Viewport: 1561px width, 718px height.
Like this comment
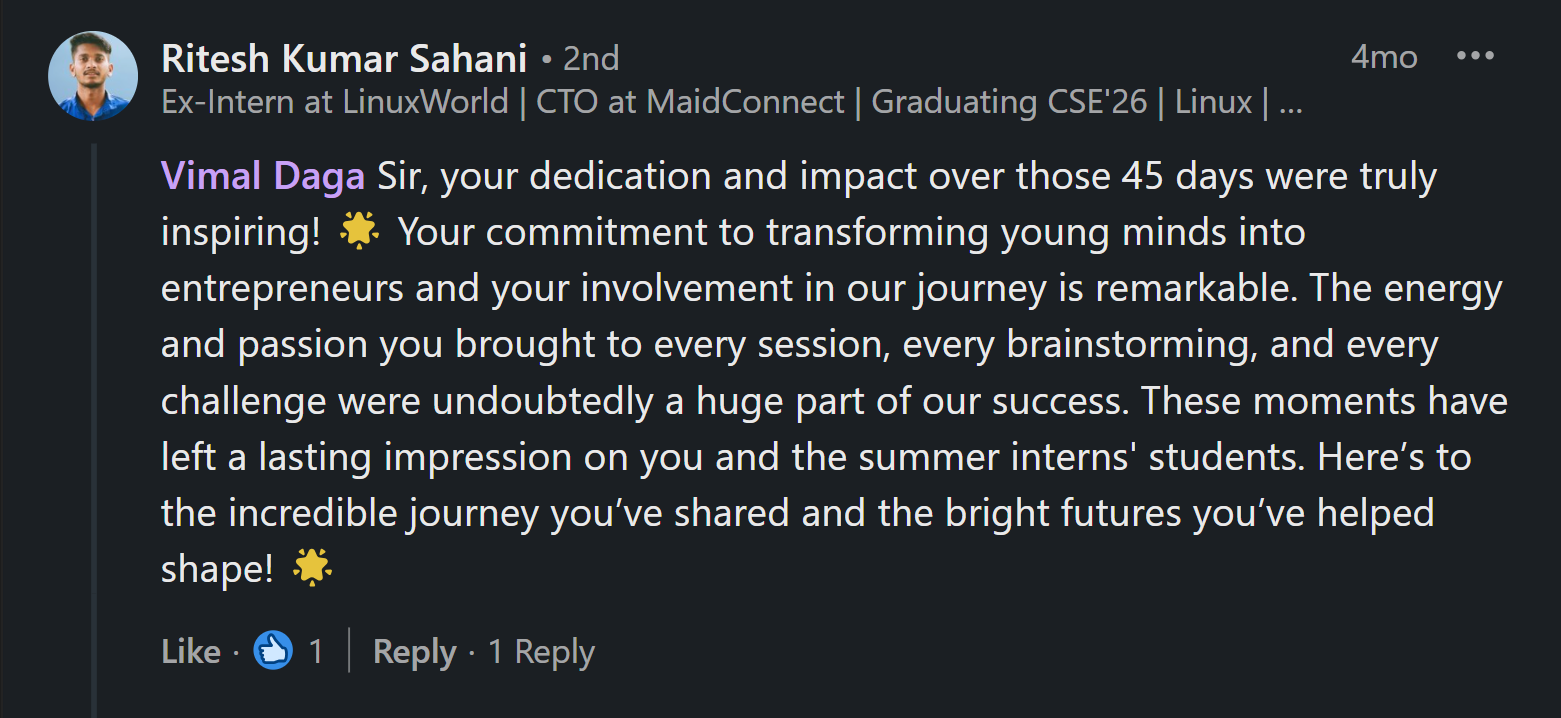190,652
